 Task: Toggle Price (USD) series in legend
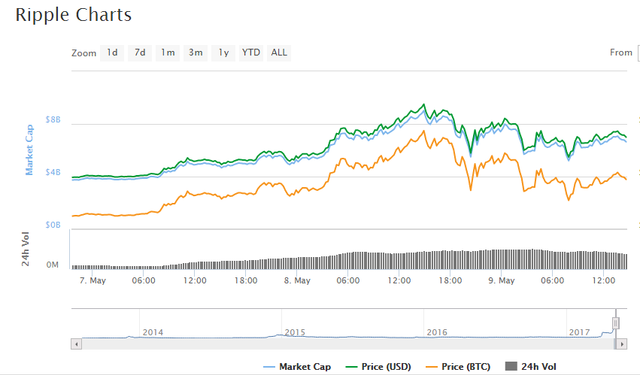(378, 367)
